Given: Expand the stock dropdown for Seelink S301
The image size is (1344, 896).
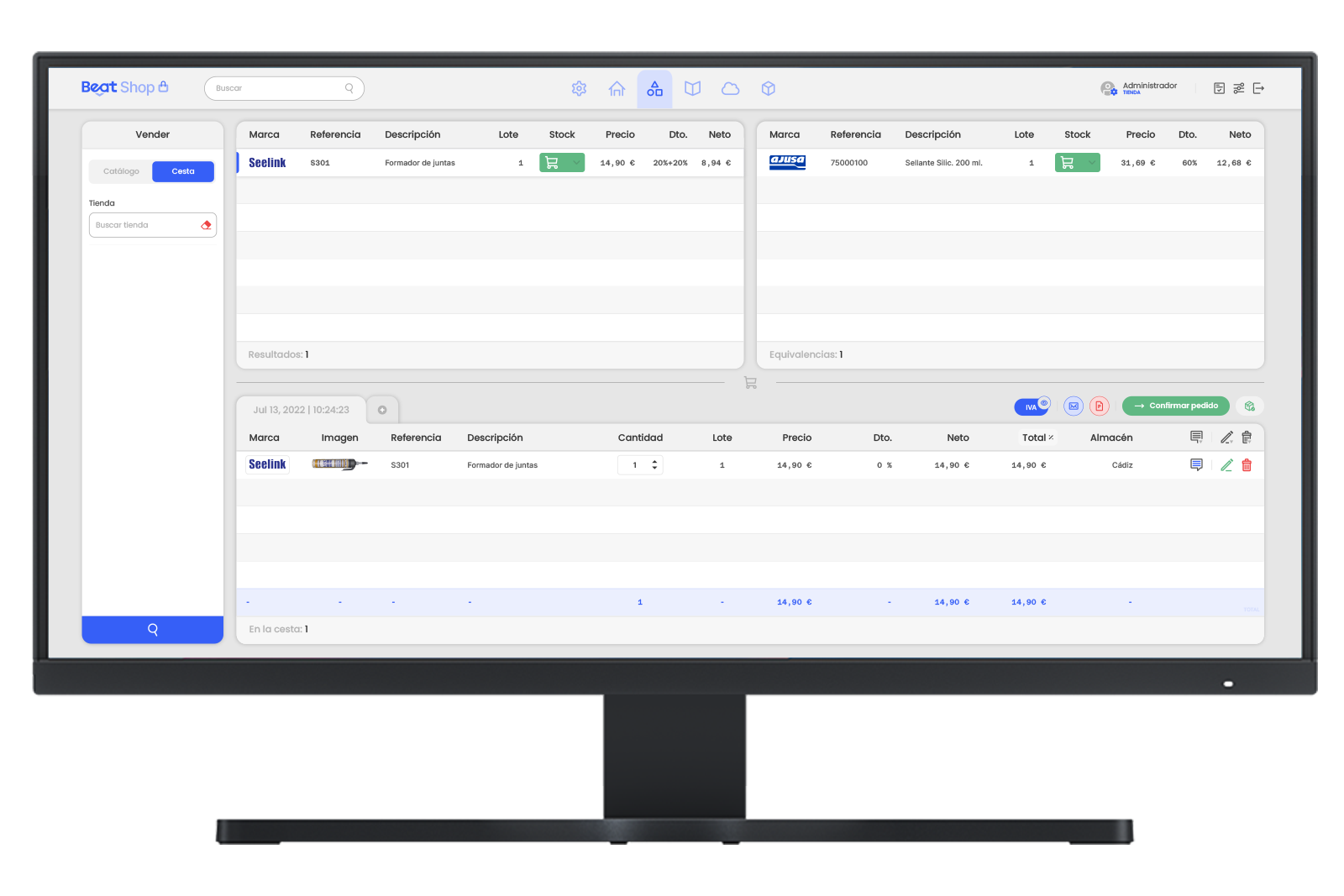Looking at the screenshot, I should point(576,163).
